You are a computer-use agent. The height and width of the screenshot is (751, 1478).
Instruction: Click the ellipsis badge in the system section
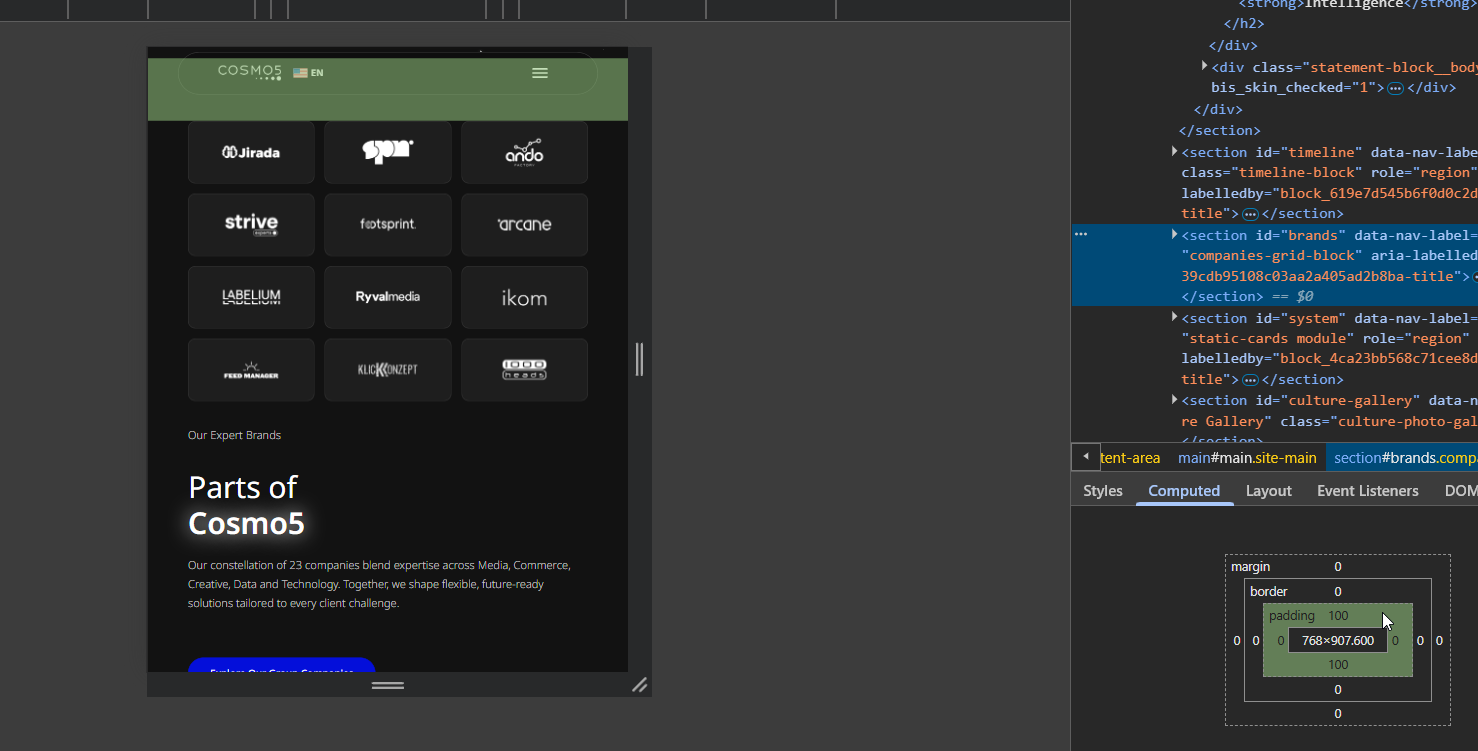(1250, 380)
